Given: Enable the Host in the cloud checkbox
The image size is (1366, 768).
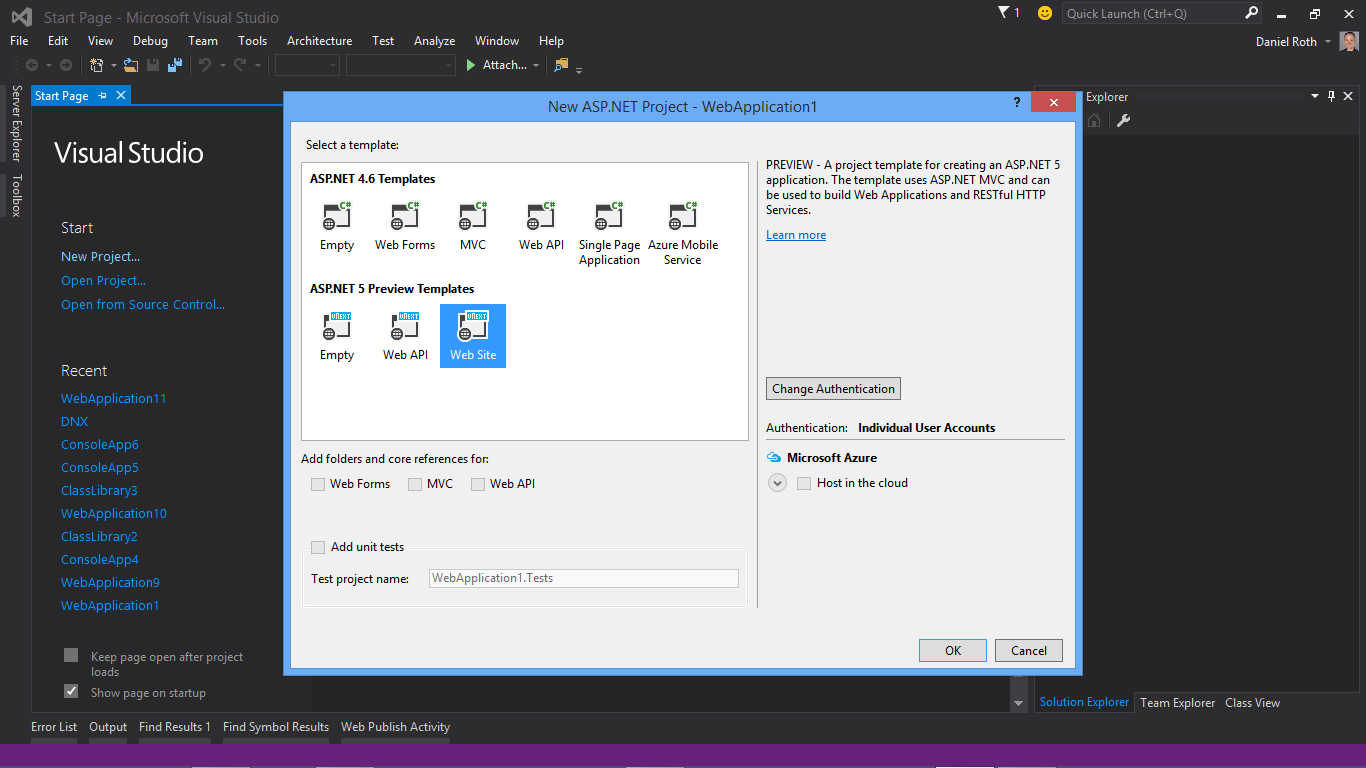Looking at the screenshot, I should click(x=804, y=483).
